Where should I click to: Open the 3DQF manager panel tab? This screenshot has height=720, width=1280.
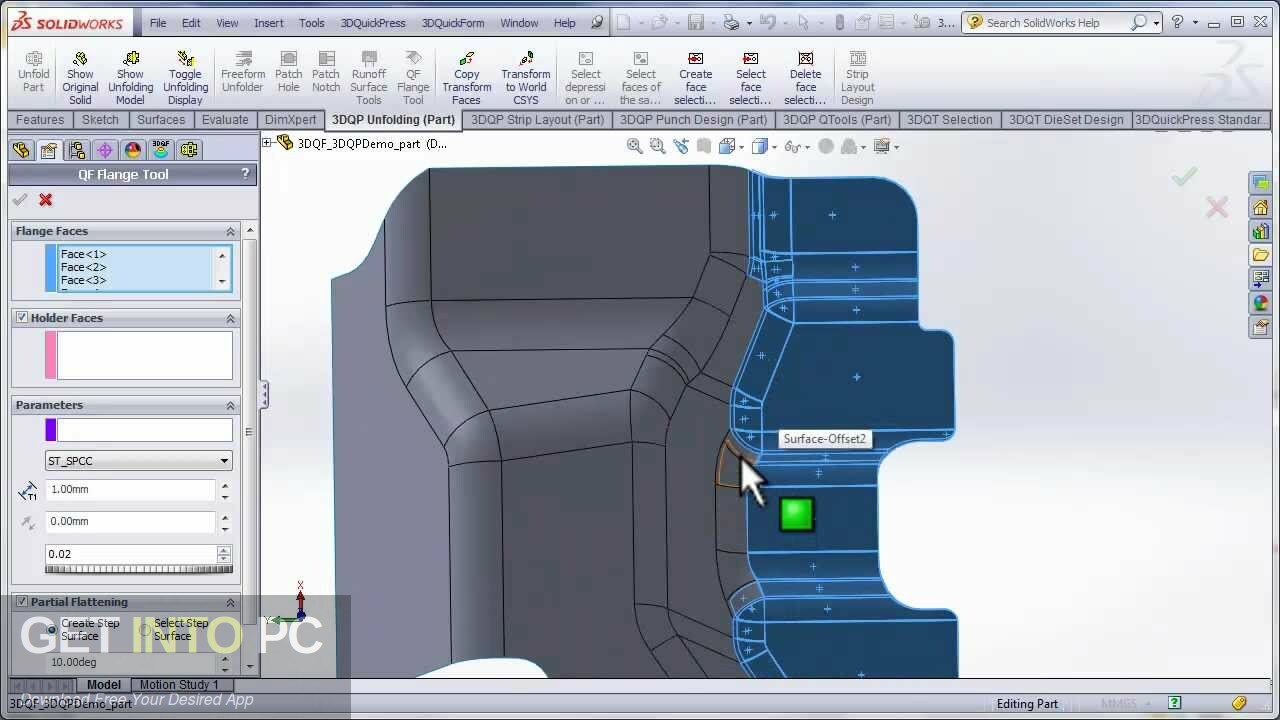pos(161,150)
